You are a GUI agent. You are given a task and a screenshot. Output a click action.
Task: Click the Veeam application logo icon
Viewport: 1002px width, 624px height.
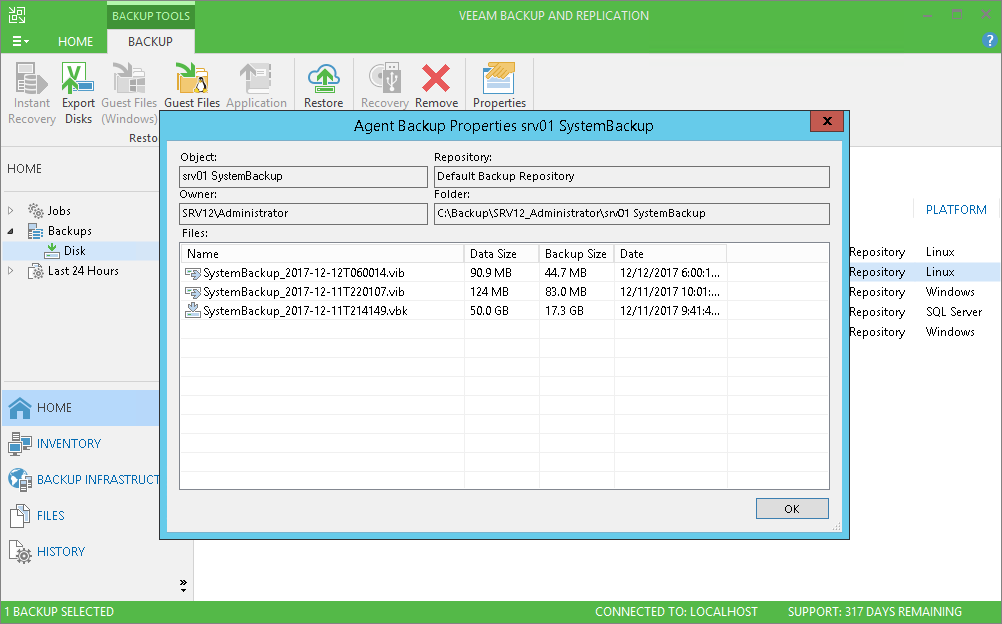point(17,15)
